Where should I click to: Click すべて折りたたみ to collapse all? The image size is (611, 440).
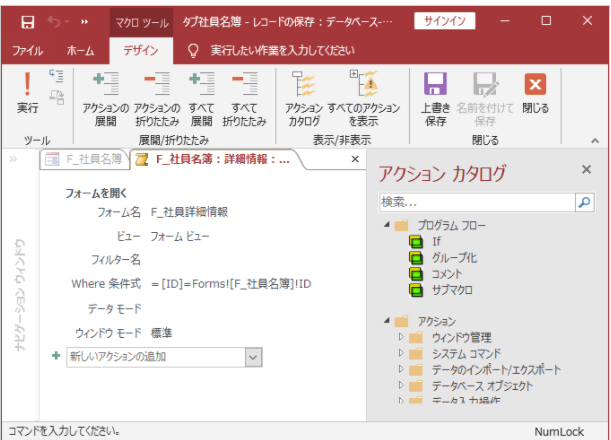[x=244, y=99]
